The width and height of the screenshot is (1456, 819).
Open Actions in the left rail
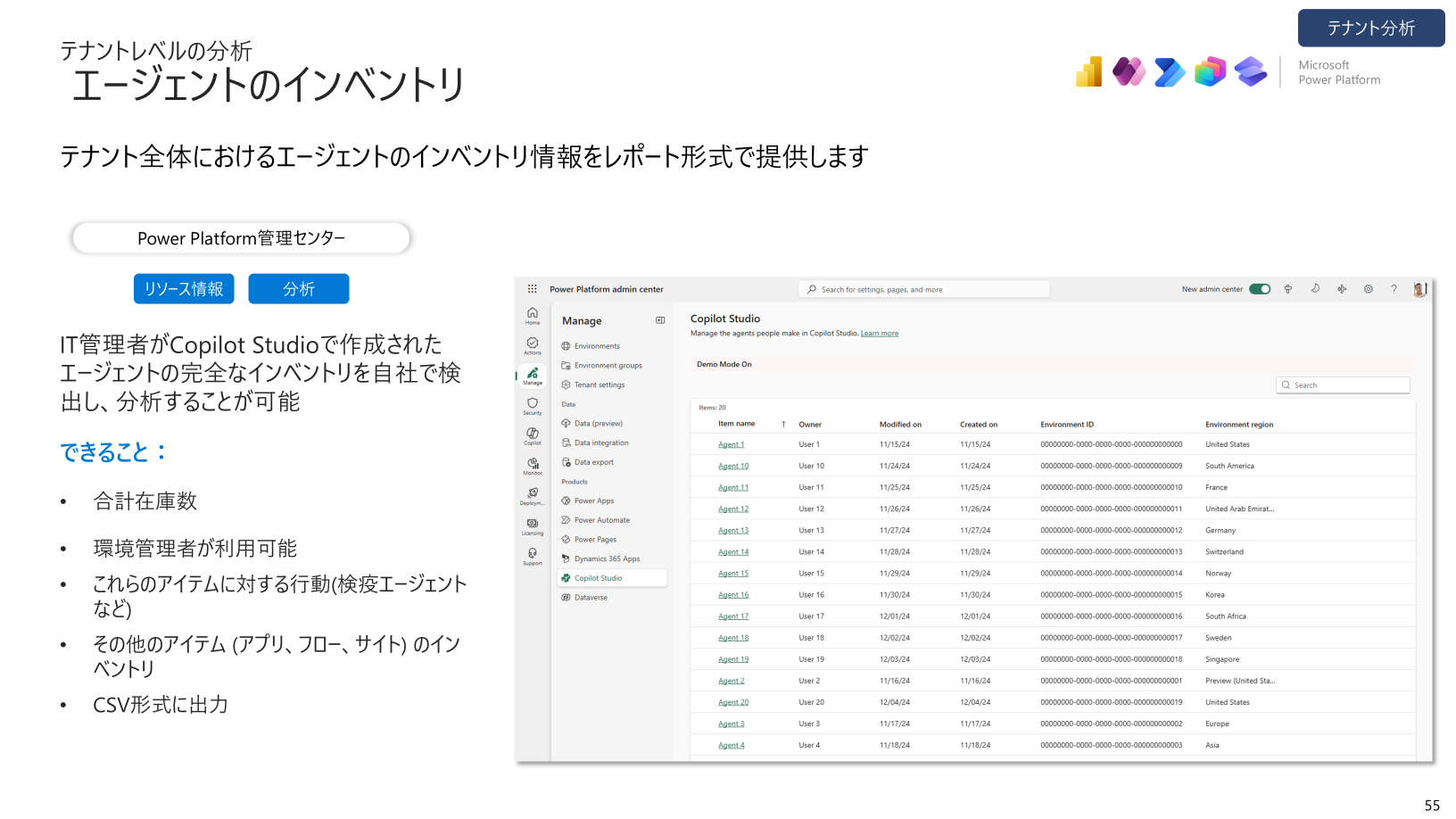(x=533, y=346)
